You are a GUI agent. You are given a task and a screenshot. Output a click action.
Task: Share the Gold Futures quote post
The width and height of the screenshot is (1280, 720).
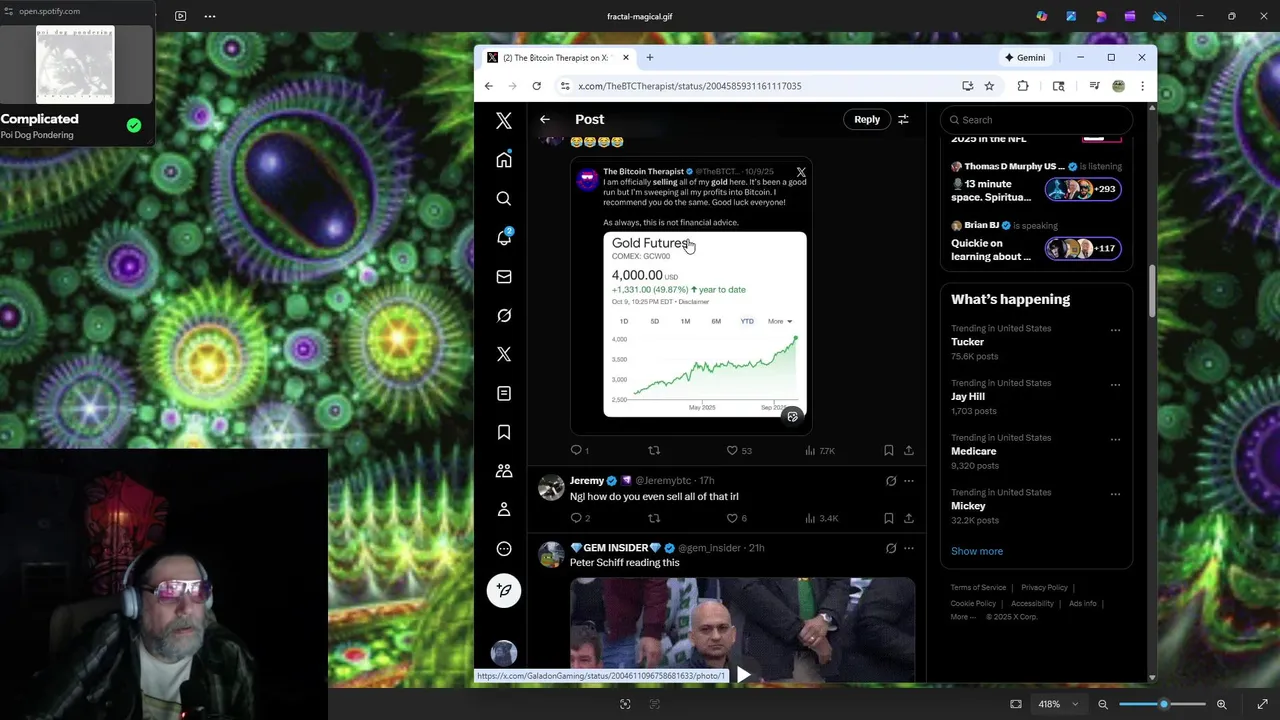click(909, 451)
